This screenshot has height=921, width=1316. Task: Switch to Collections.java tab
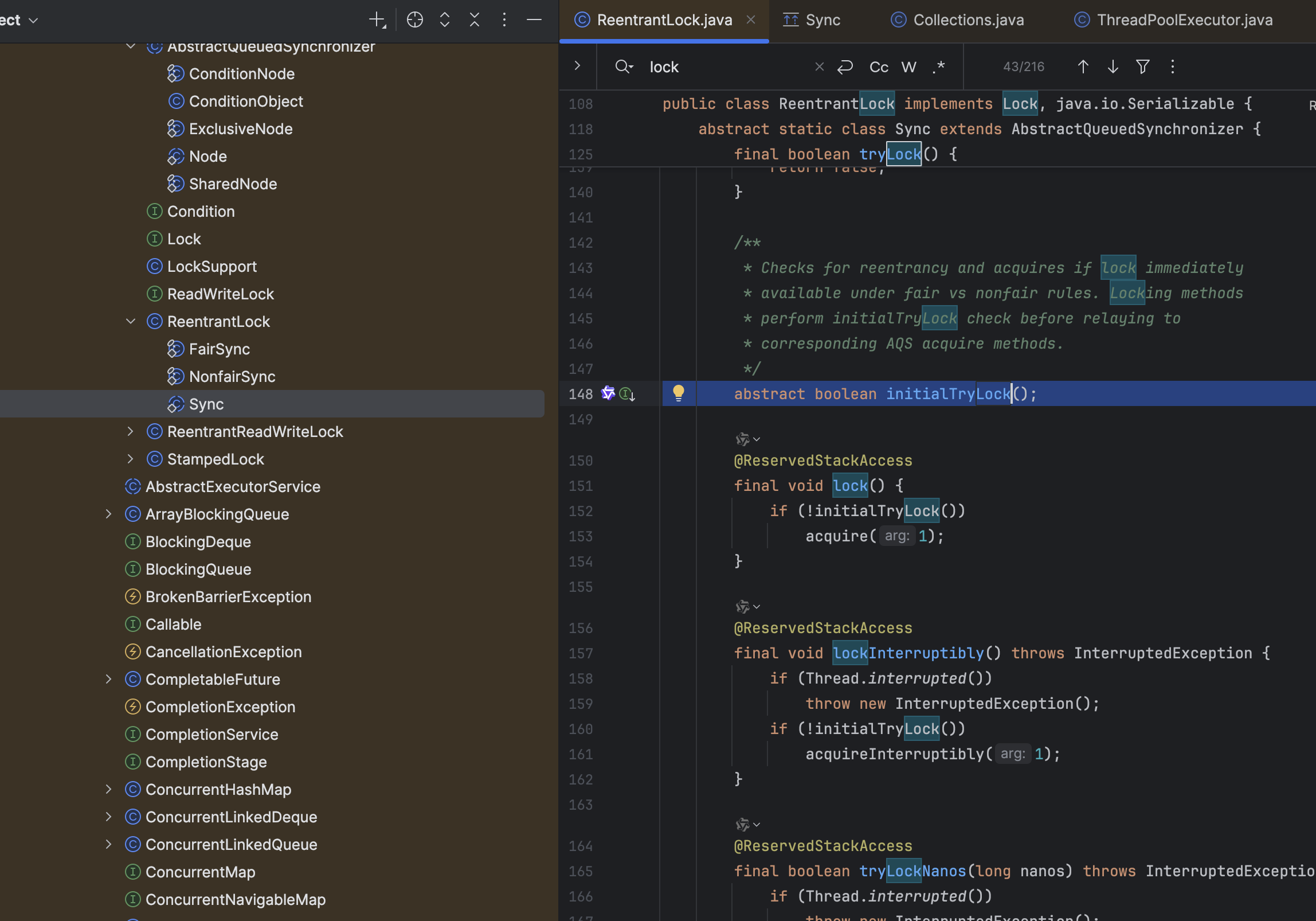click(x=968, y=20)
